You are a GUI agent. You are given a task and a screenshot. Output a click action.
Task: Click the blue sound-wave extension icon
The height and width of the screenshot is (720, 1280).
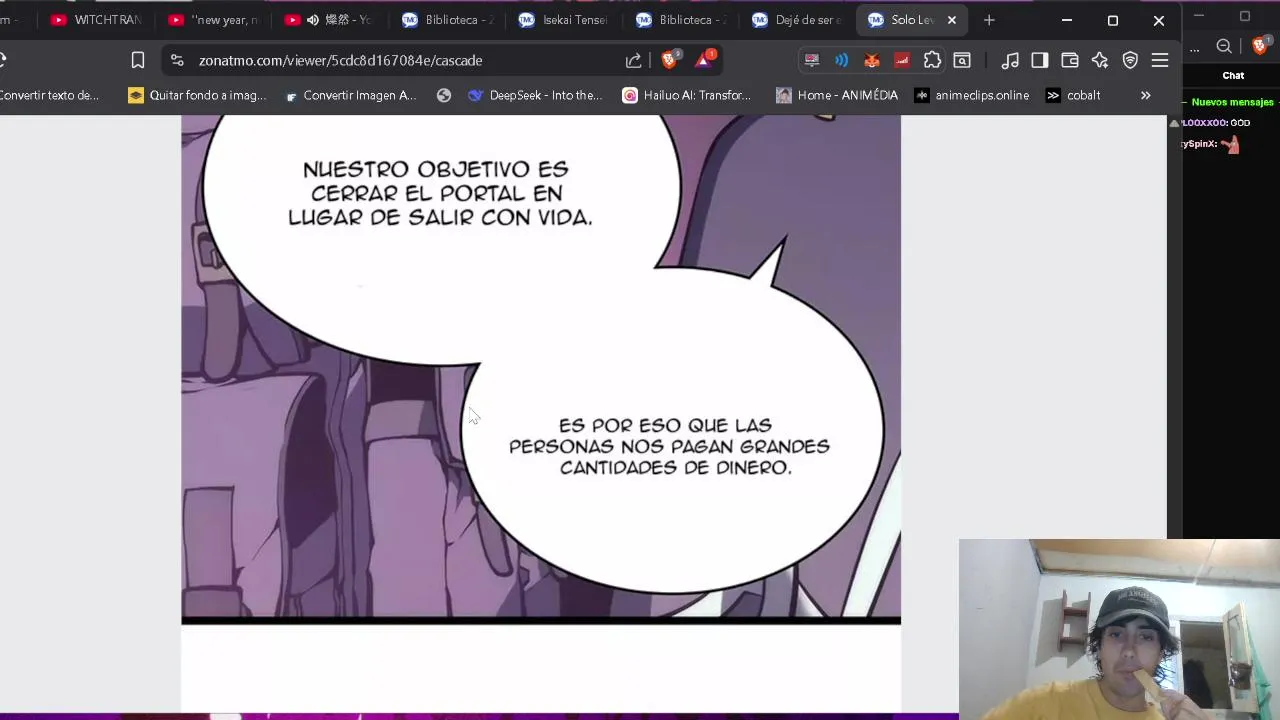tap(842, 60)
